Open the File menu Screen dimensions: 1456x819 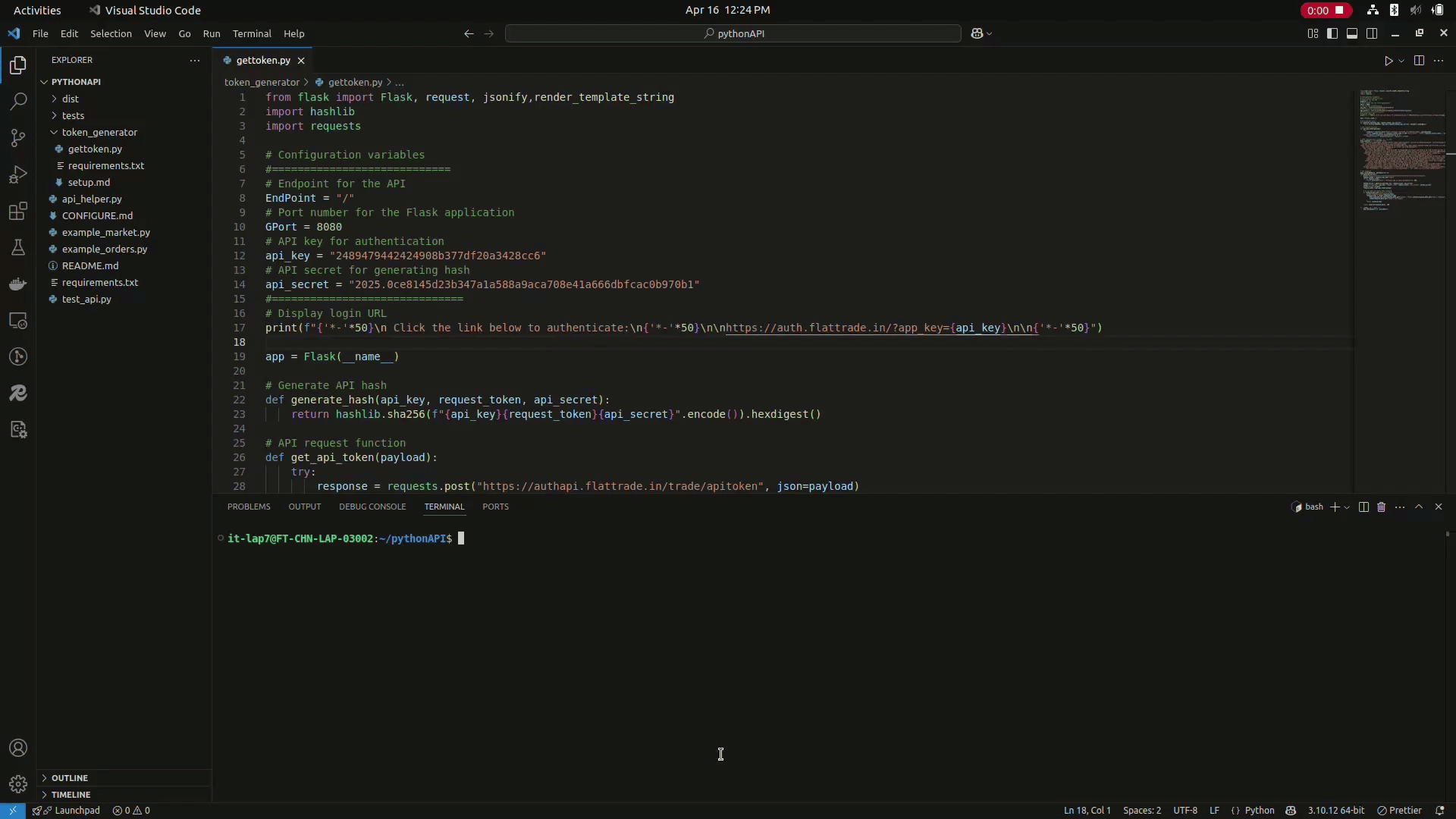point(40,33)
